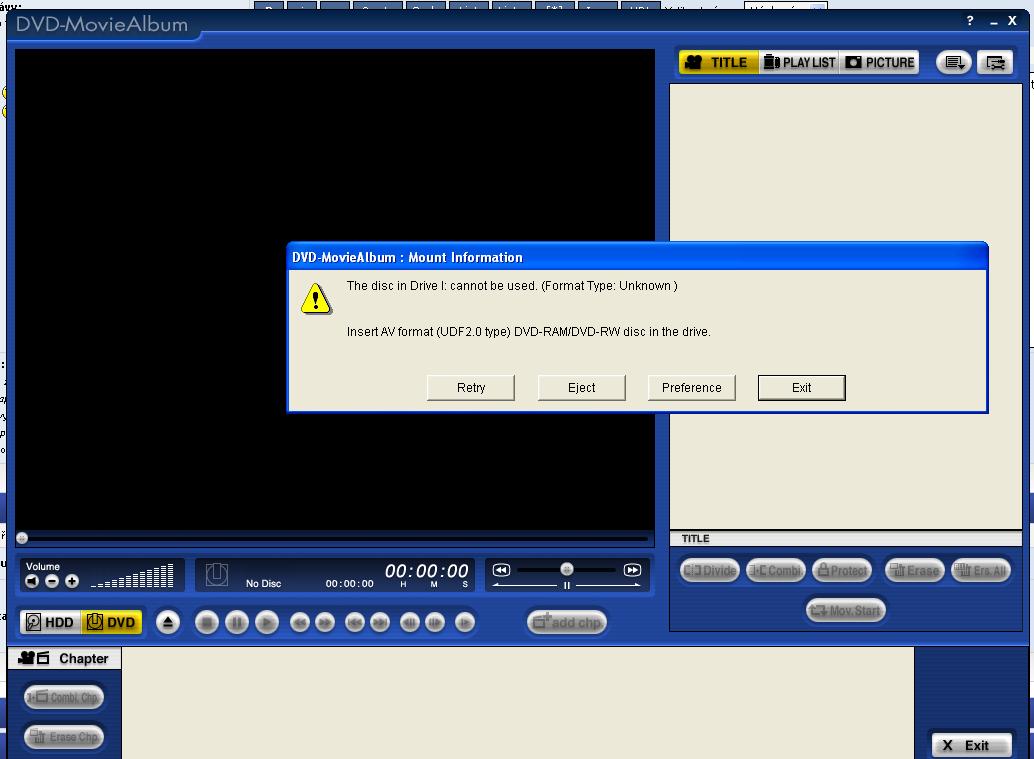Increase volume with the plus icon

72,581
